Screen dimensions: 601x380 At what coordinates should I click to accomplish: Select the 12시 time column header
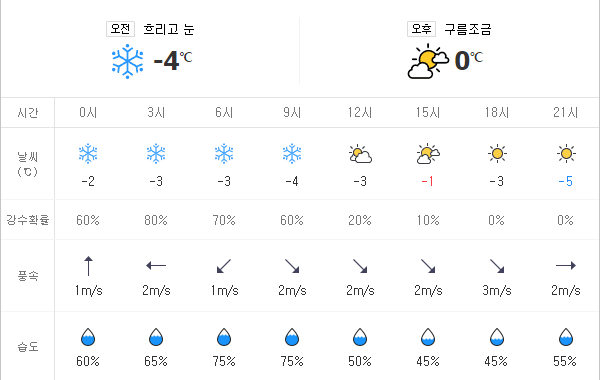[360, 112]
